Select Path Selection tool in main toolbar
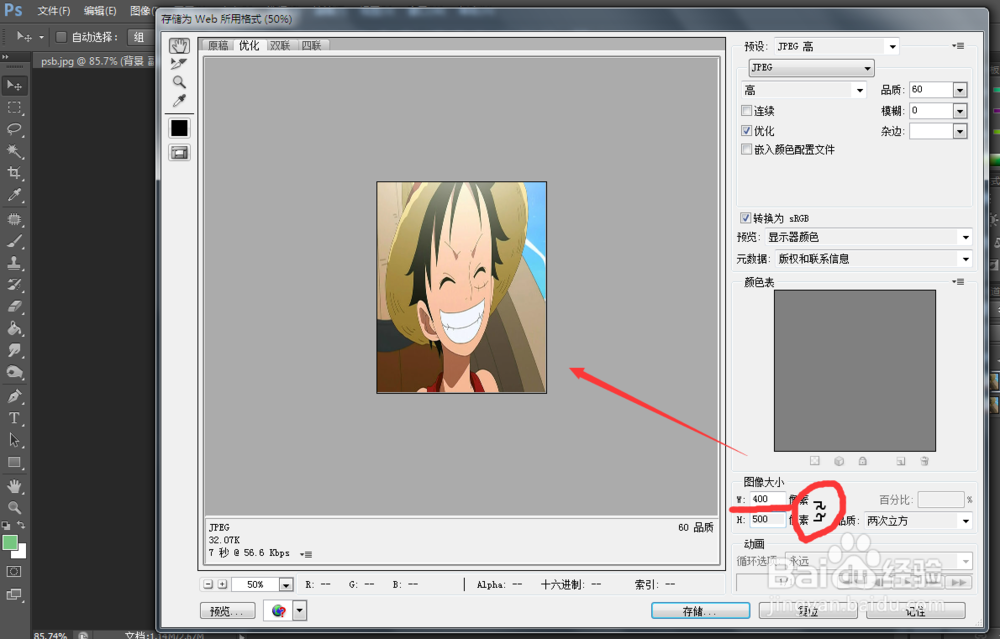The image size is (1000, 639). pyautogui.click(x=14, y=440)
